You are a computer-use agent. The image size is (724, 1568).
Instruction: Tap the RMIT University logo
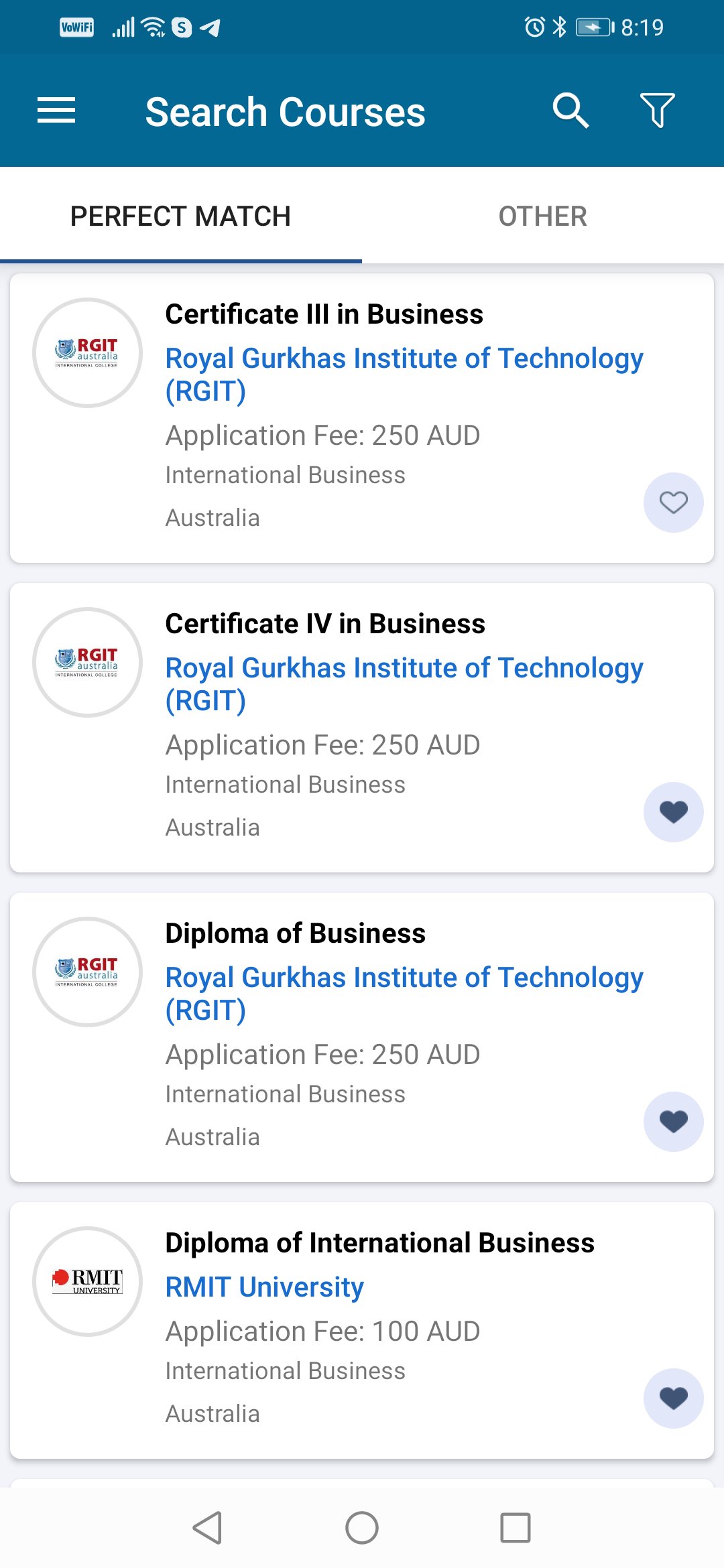click(87, 1281)
